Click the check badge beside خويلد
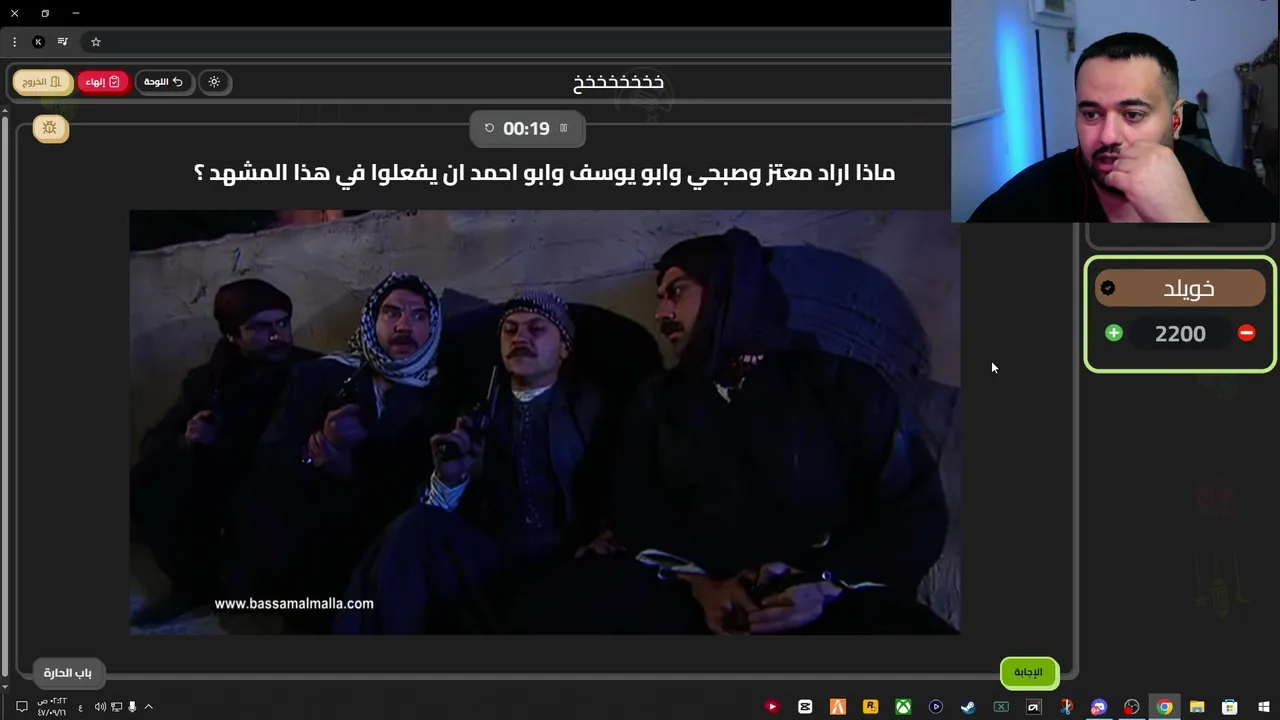The width and height of the screenshot is (1280, 720). click(x=1108, y=288)
